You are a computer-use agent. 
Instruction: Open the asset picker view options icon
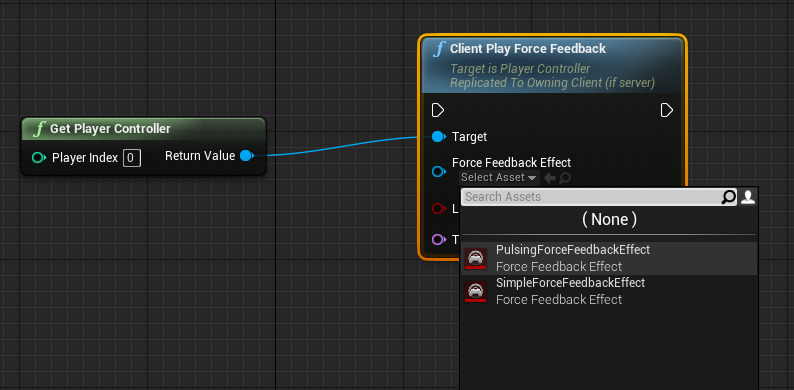coord(748,197)
